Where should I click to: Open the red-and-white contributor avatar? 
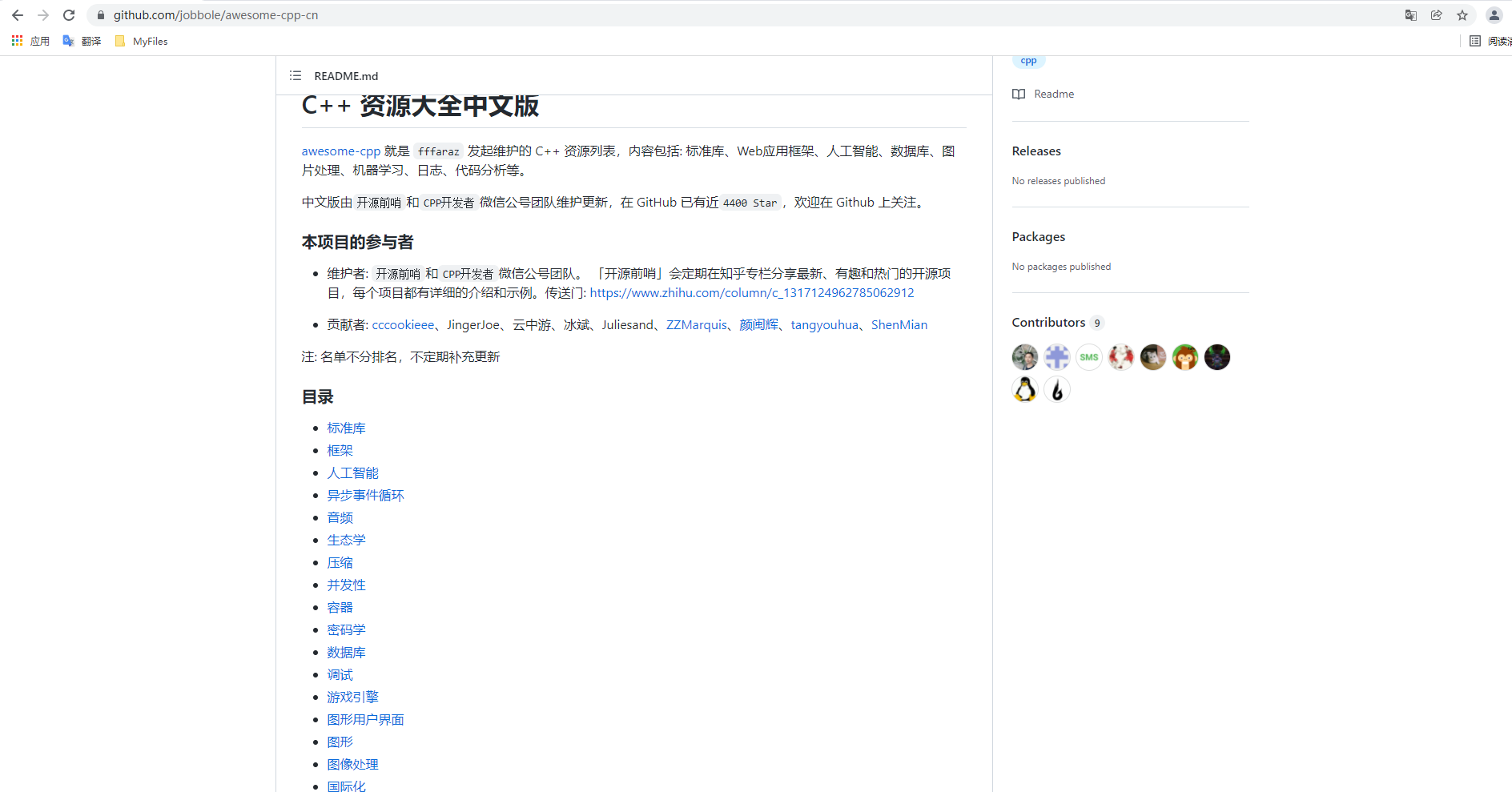1121,357
